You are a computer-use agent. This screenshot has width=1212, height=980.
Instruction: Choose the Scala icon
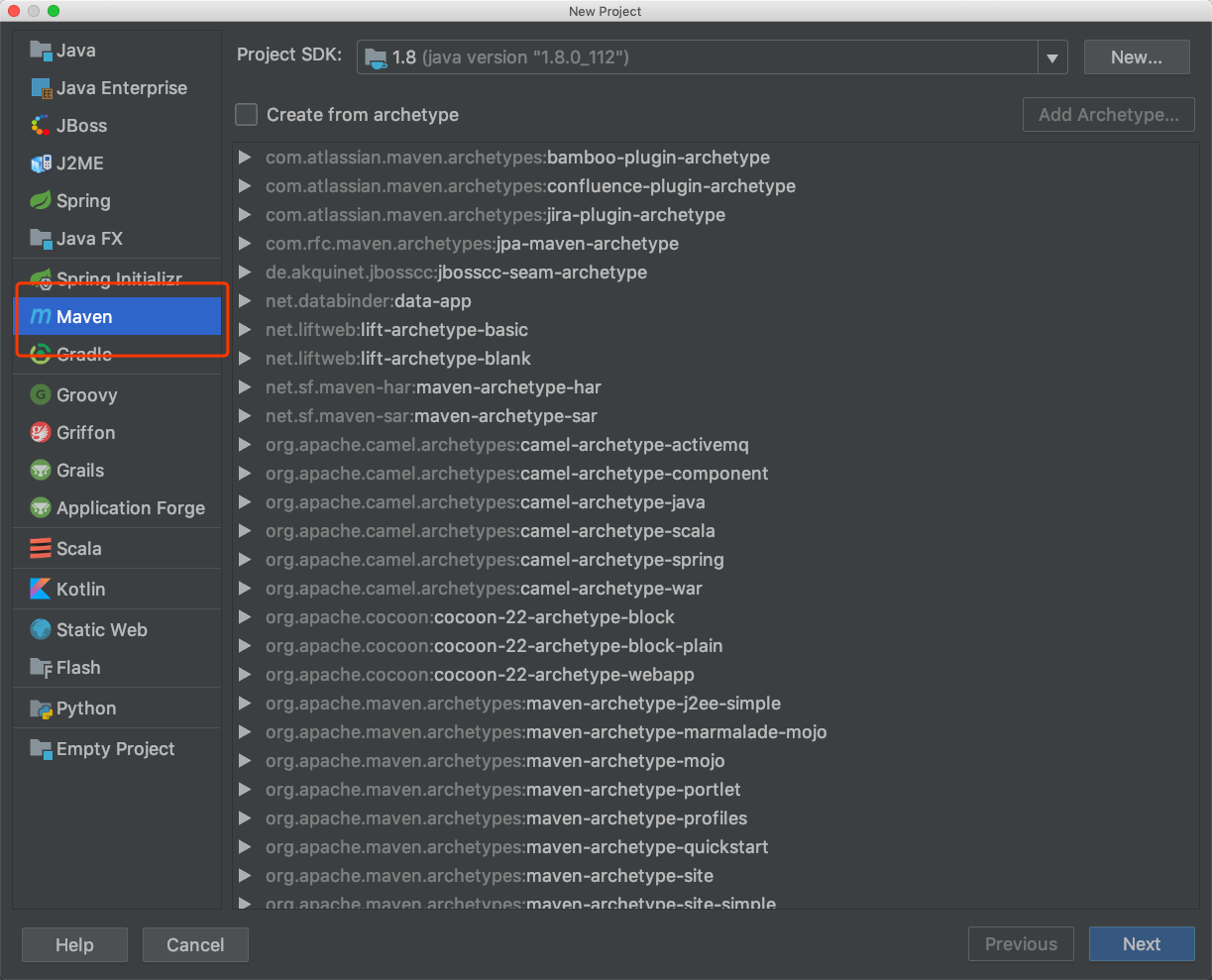(41, 549)
